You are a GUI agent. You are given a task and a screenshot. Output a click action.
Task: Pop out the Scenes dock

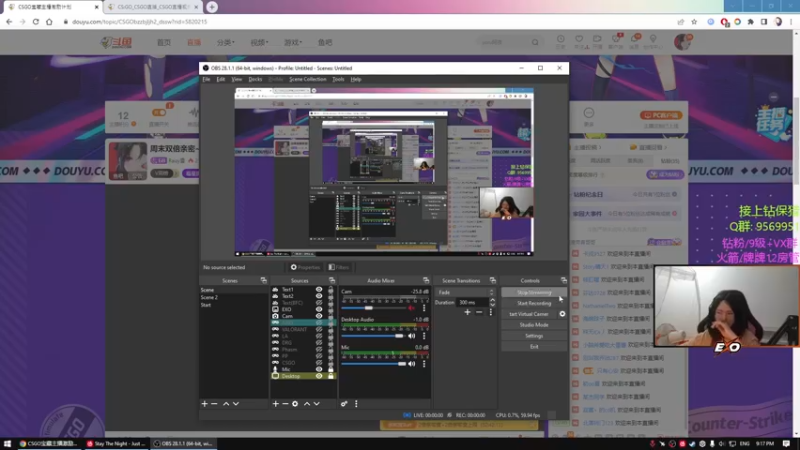pos(263,280)
